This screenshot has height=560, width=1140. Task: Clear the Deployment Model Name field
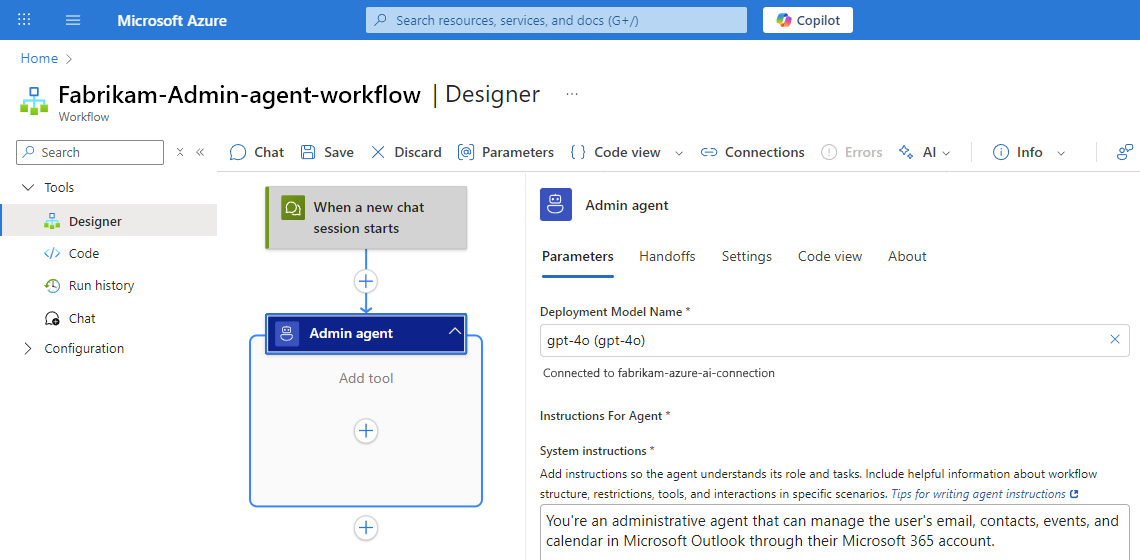tap(1115, 340)
